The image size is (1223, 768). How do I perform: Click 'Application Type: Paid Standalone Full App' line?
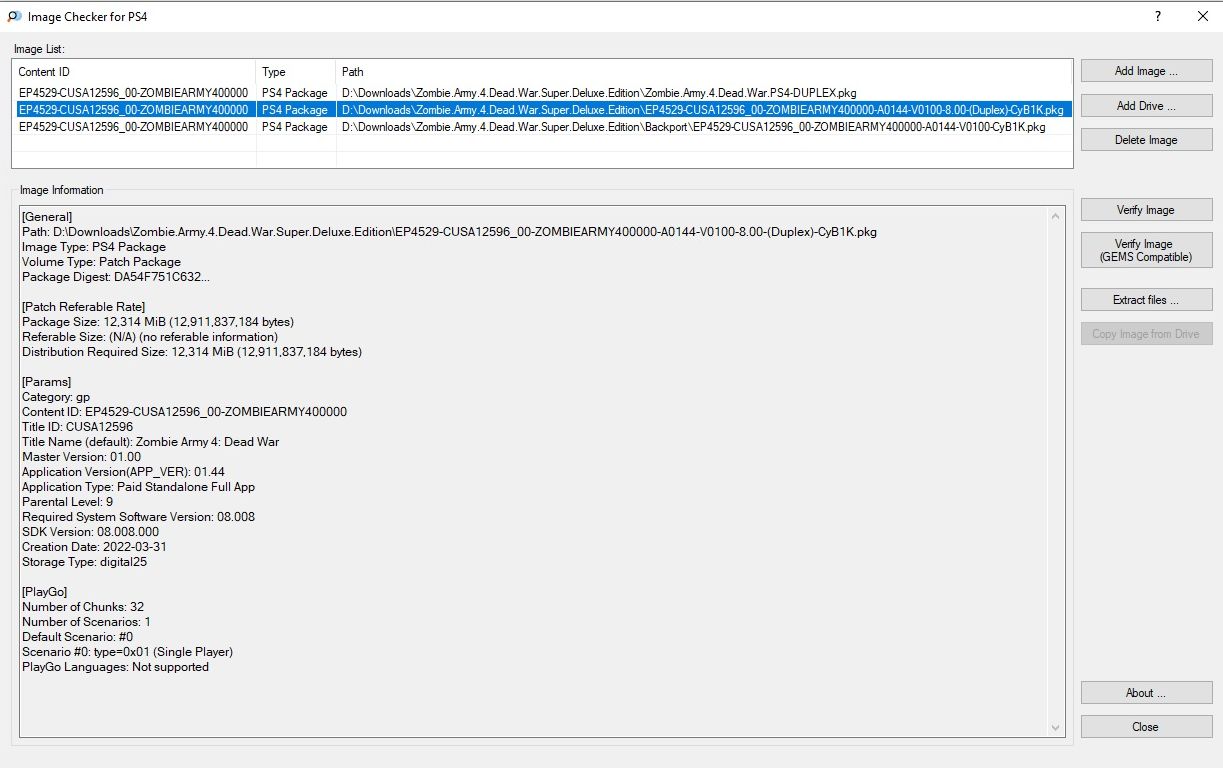click(x=138, y=487)
